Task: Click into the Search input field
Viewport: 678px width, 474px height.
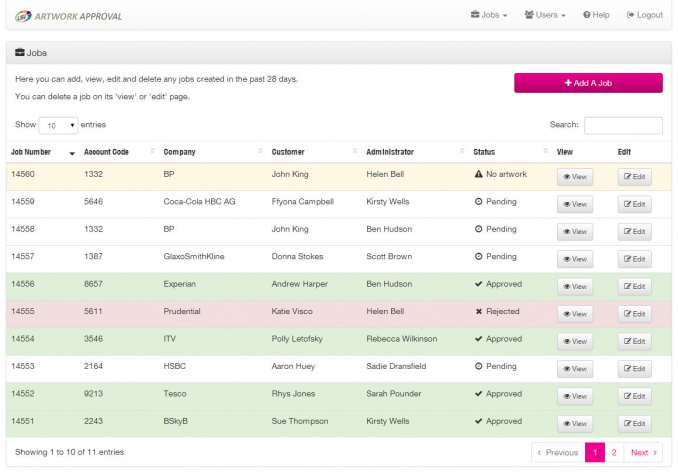Action: (623, 125)
